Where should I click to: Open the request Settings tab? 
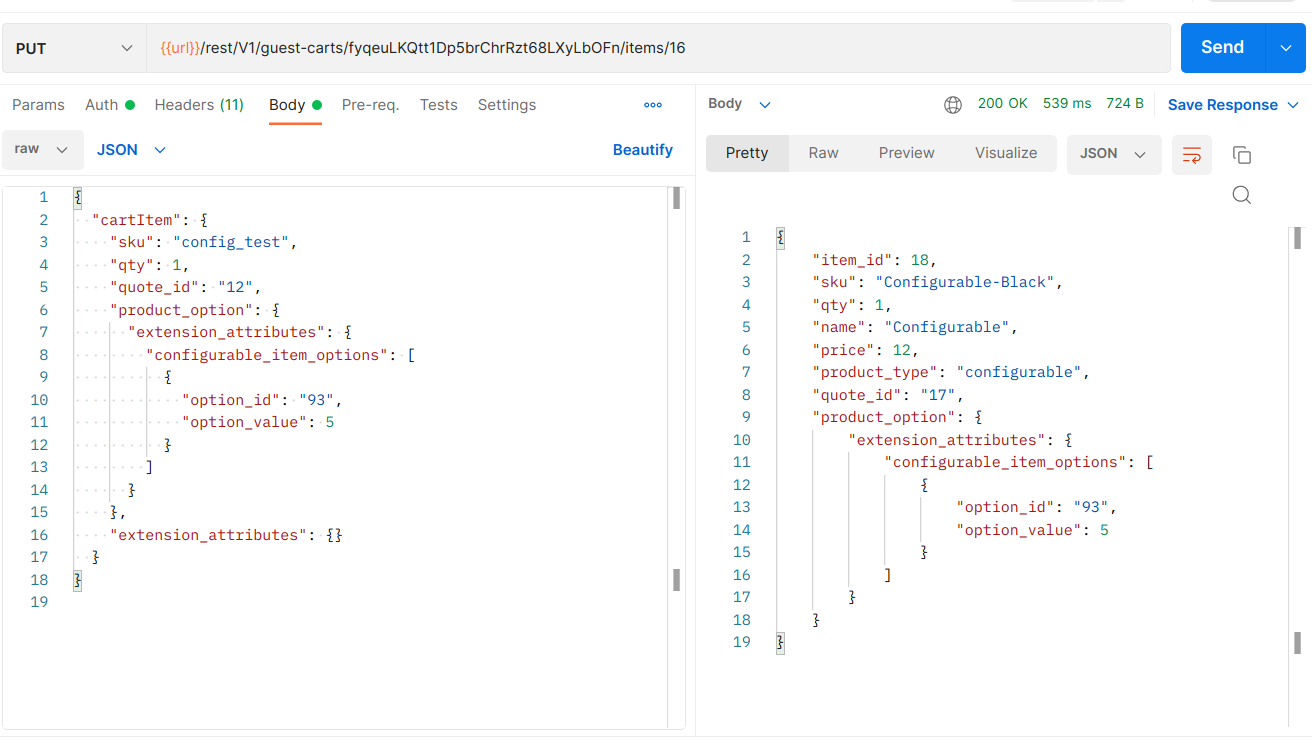pyautogui.click(x=507, y=105)
